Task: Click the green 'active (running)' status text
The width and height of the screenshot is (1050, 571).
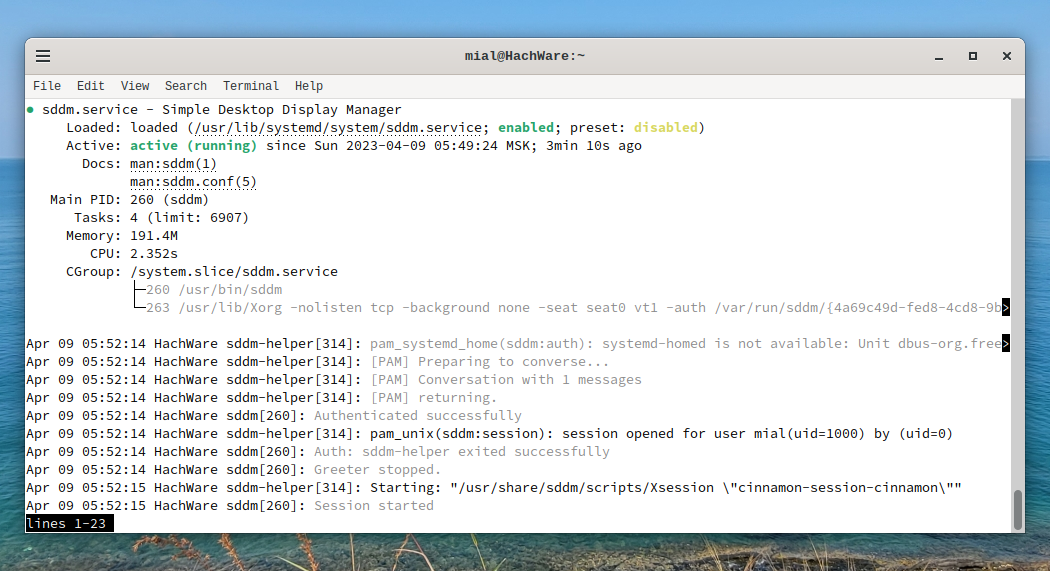Action: [x=194, y=146]
